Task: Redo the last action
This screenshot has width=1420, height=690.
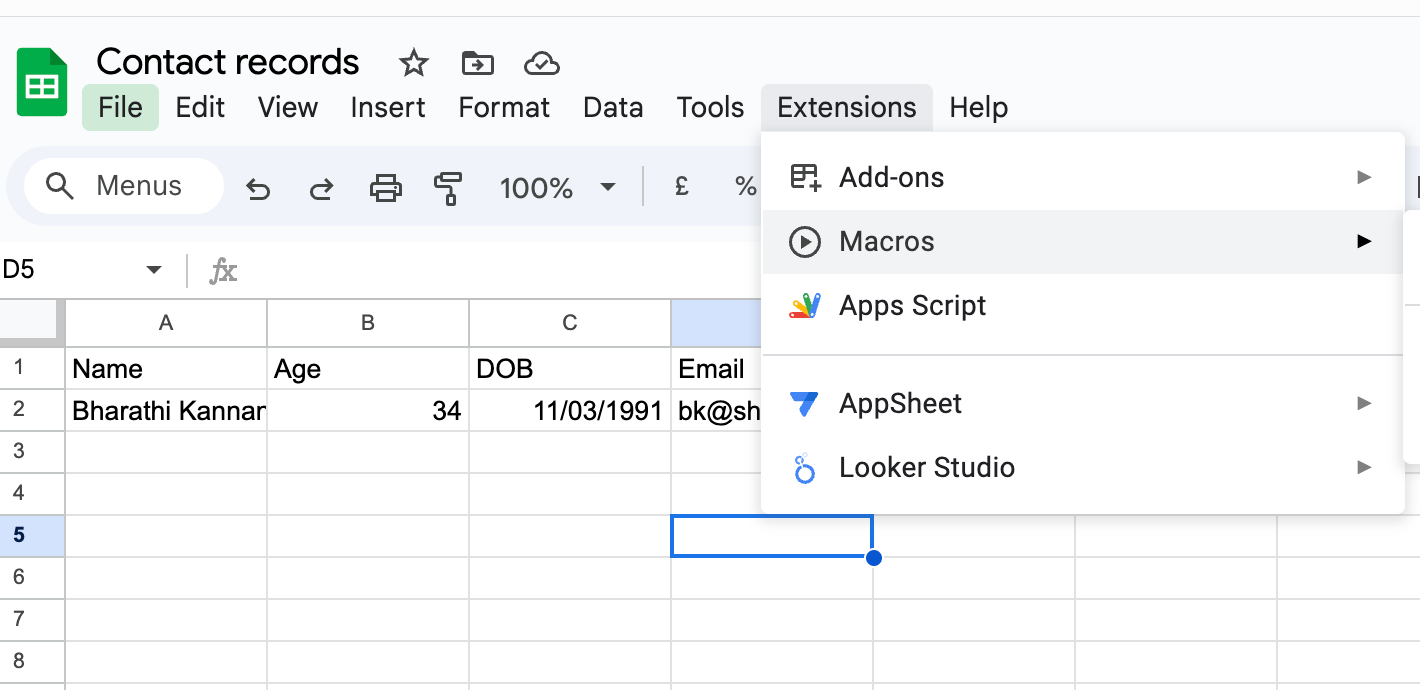Action: pyautogui.click(x=321, y=188)
